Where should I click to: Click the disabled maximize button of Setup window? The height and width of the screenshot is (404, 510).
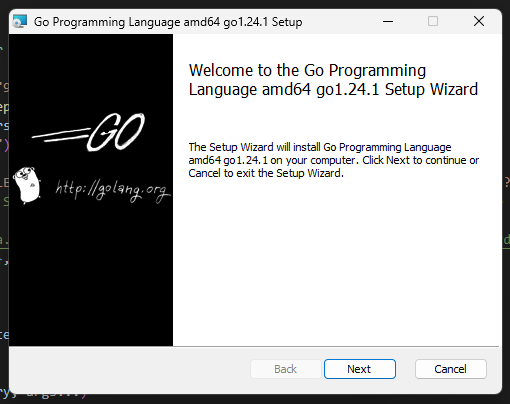click(x=433, y=22)
